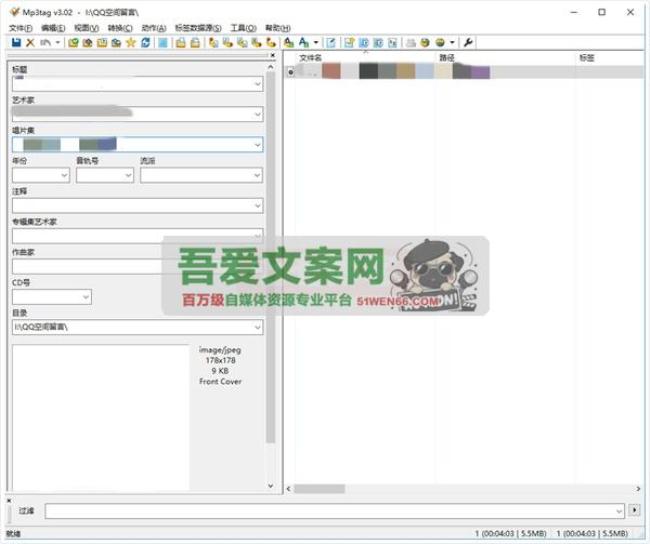Viewport: 650px width, 544px height.
Task: Click the cover art preview box
Action: (x=101, y=418)
